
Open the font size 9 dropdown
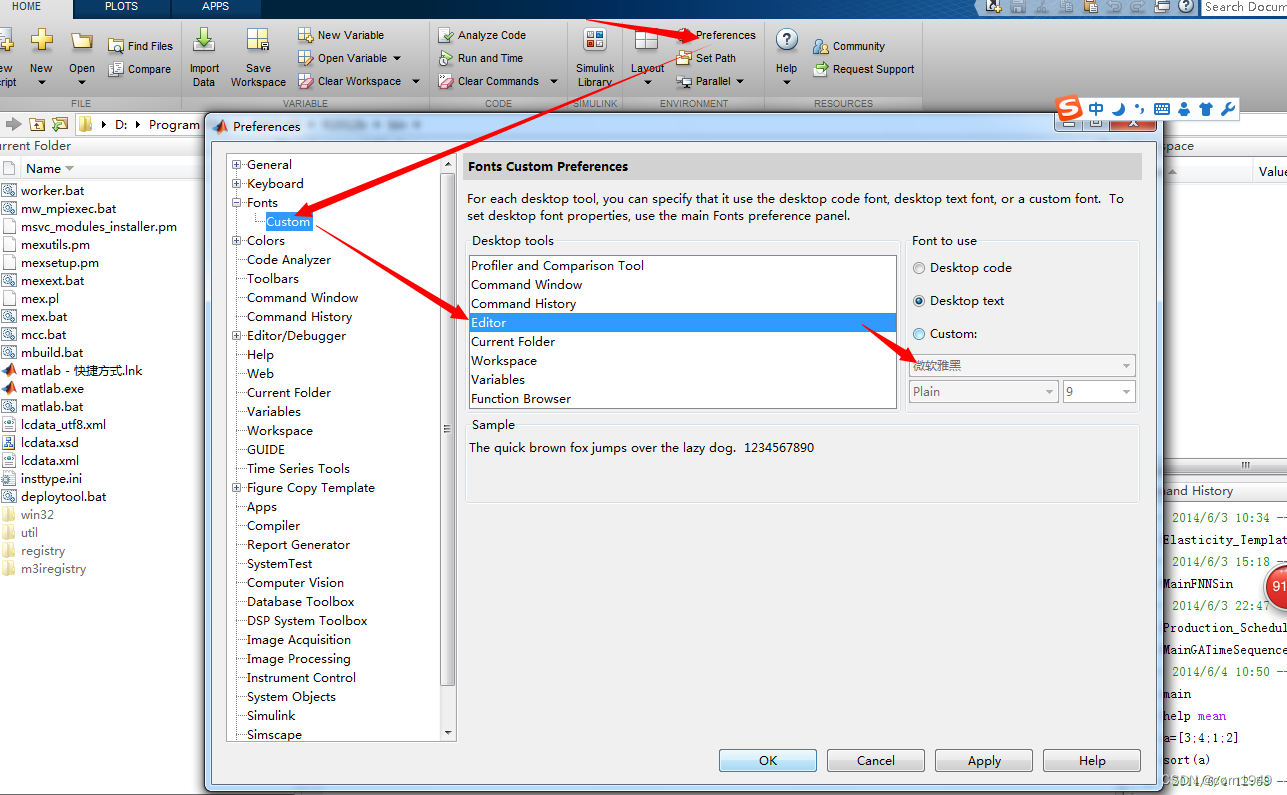(1099, 392)
